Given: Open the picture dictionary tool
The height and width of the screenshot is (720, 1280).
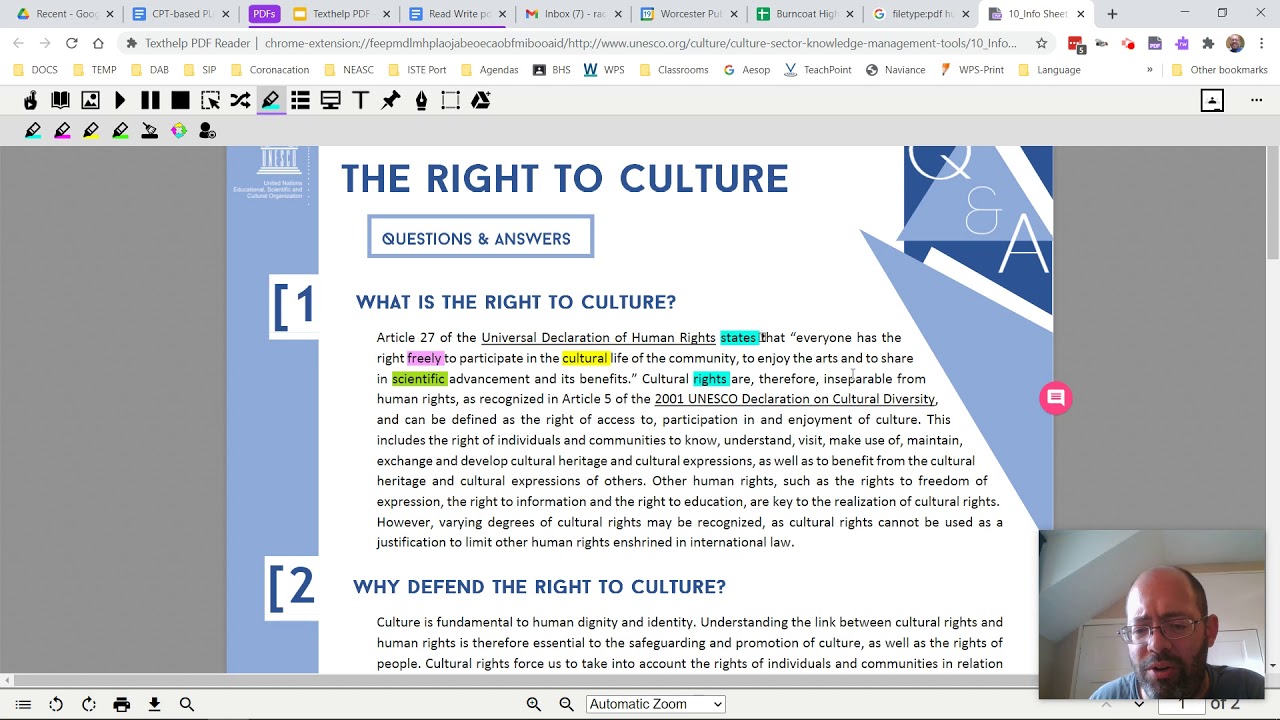Looking at the screenshot, I should click(91, 100).
